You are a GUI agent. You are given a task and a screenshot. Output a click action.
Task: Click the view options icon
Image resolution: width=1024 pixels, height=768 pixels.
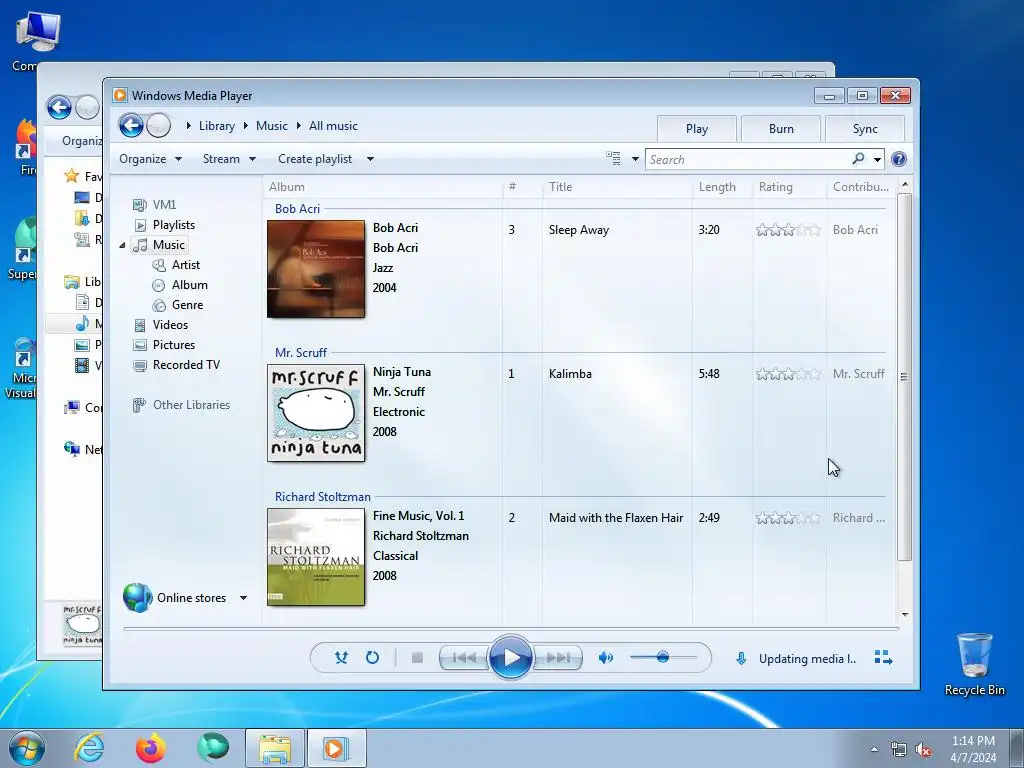click(613, 158)
